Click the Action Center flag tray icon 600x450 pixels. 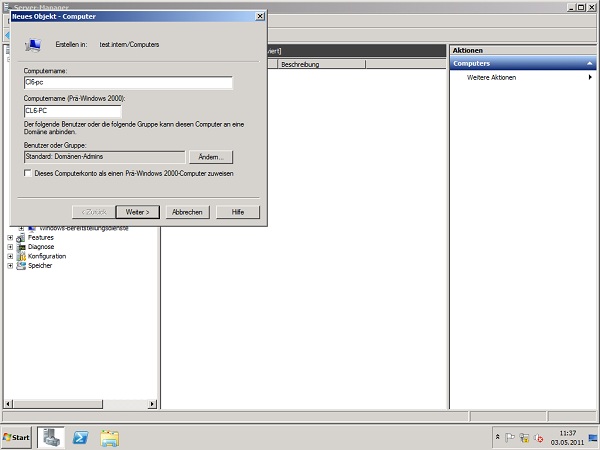(510, 437)
